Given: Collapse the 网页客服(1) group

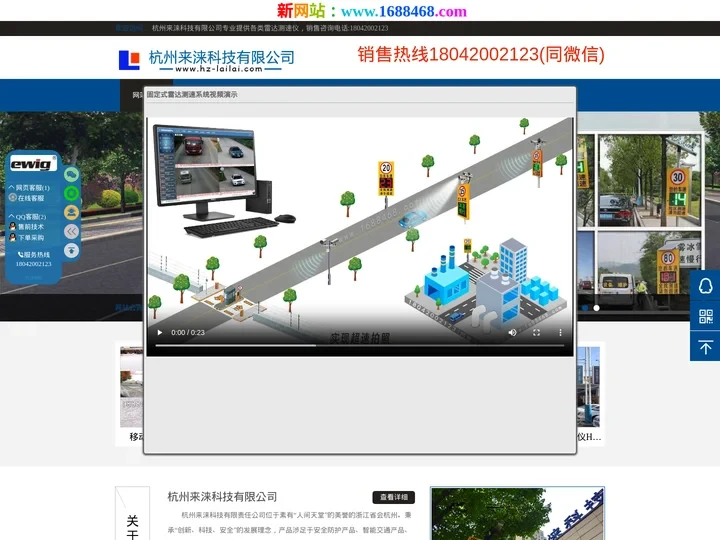Looking at the screenshot, I should pos(29,188).
